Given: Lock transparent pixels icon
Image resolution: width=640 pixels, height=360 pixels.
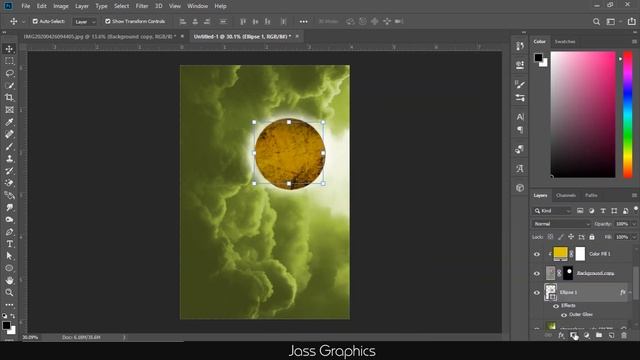Looking at the screenshot, I should 550,237.
